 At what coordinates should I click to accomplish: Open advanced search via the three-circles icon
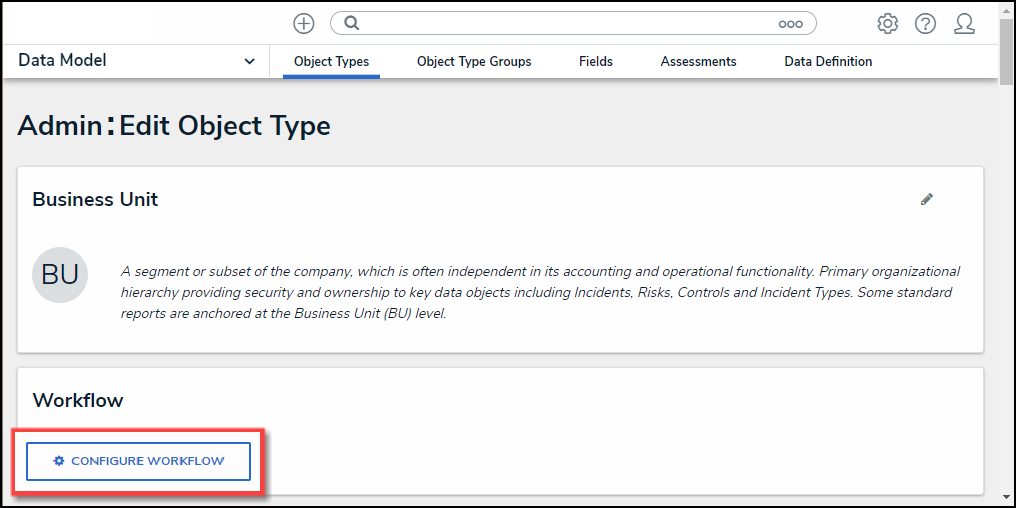tap(790, 24)
